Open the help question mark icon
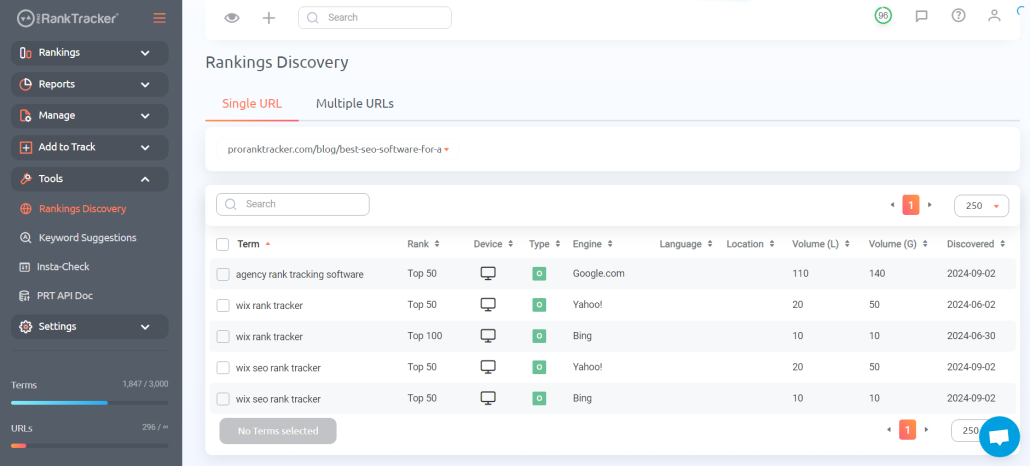The image size is (1030, 466). coord(958,15)
